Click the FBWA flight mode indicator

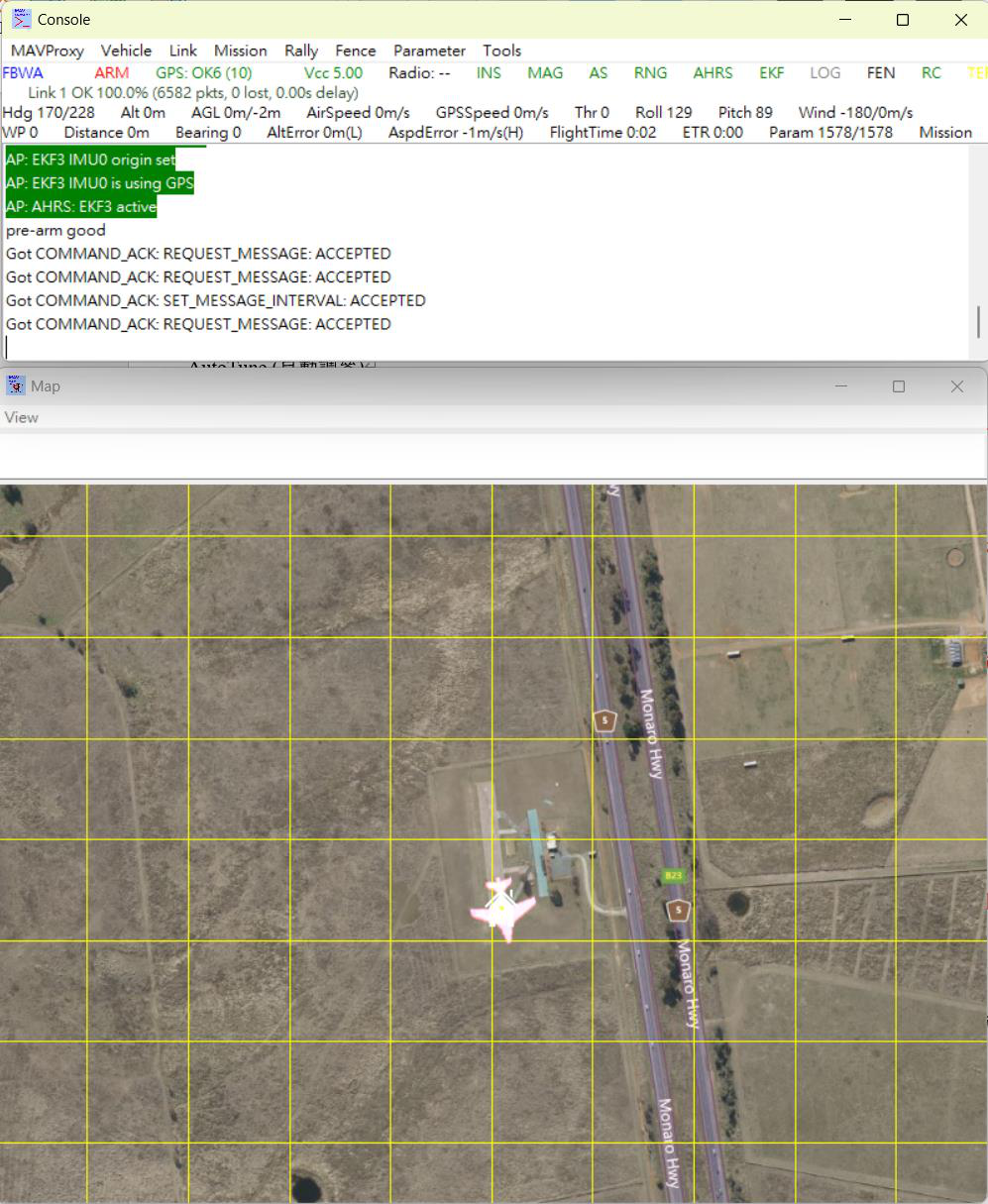coord(23,72)
